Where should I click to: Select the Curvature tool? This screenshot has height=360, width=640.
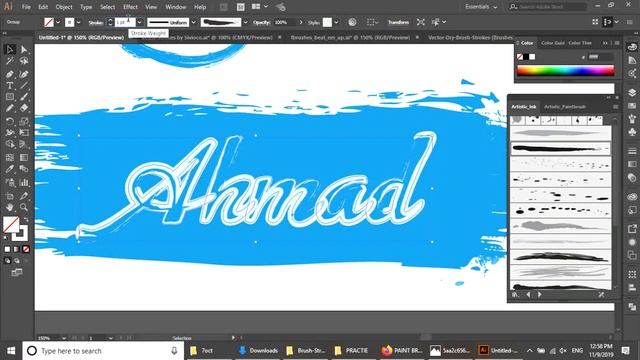tap(24, 74)
